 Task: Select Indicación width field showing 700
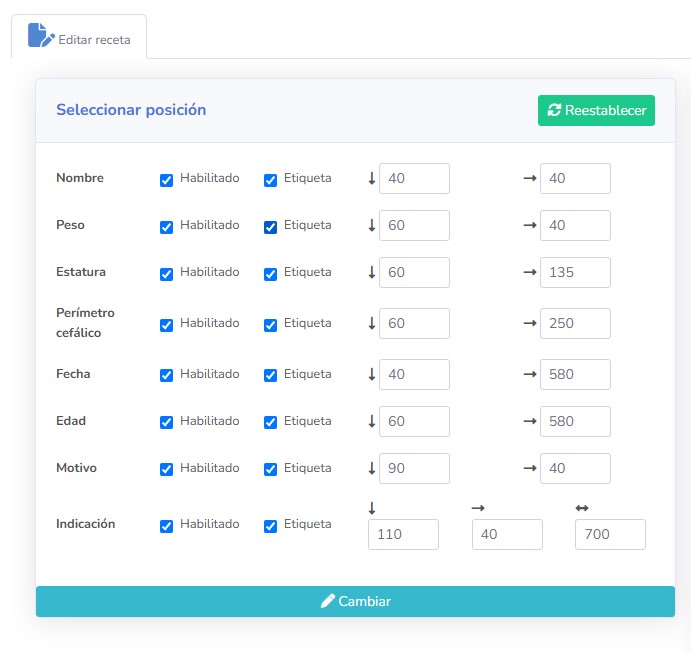(610, 535)
